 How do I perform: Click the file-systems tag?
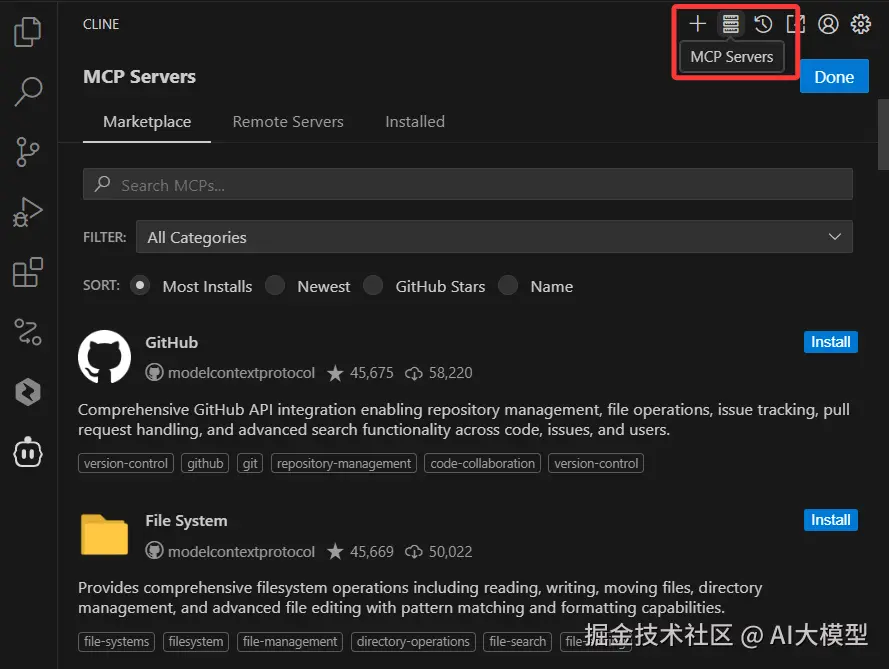[x=116, y=642]
